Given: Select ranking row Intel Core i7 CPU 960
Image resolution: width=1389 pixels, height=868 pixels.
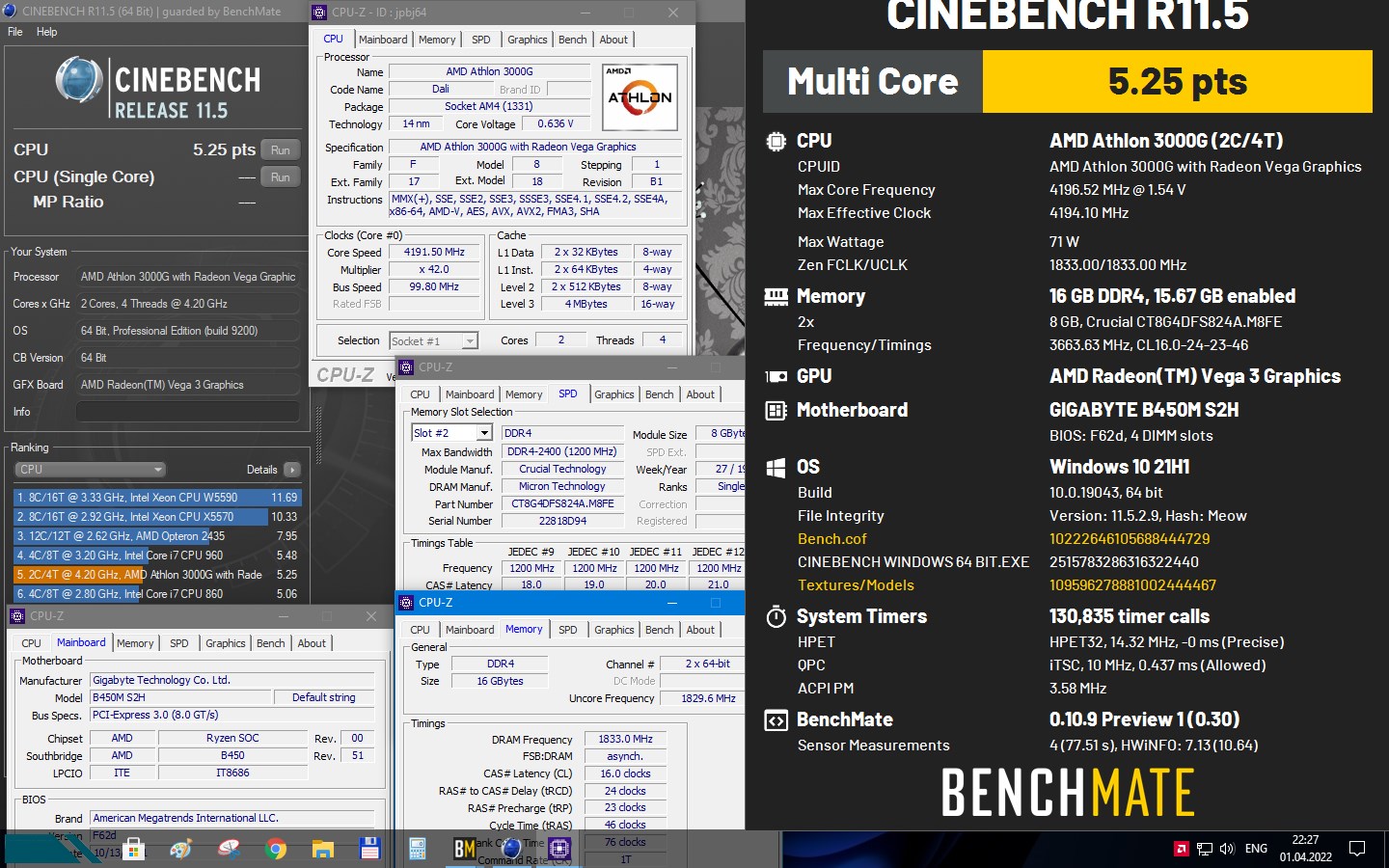Looking at the screenshot, I should (157, 556).
